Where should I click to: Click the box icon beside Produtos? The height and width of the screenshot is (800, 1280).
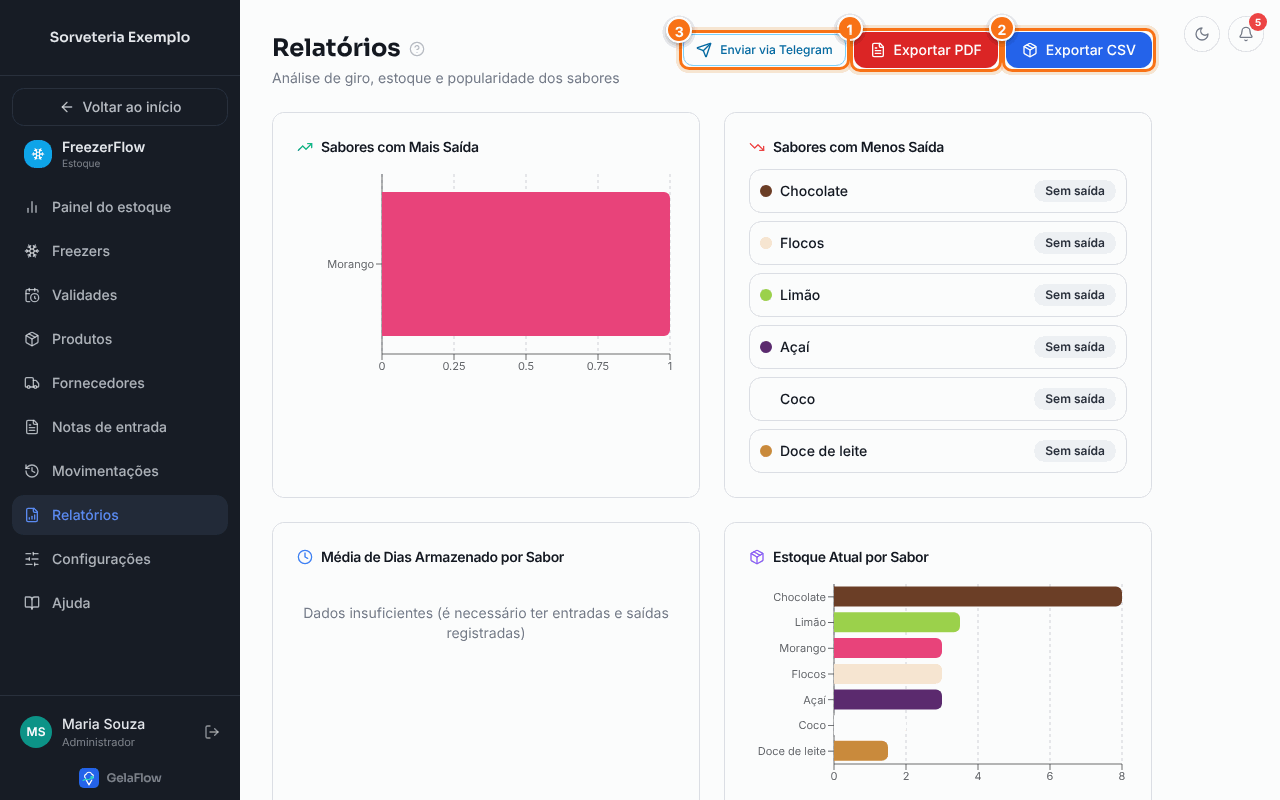click(32, 339)
